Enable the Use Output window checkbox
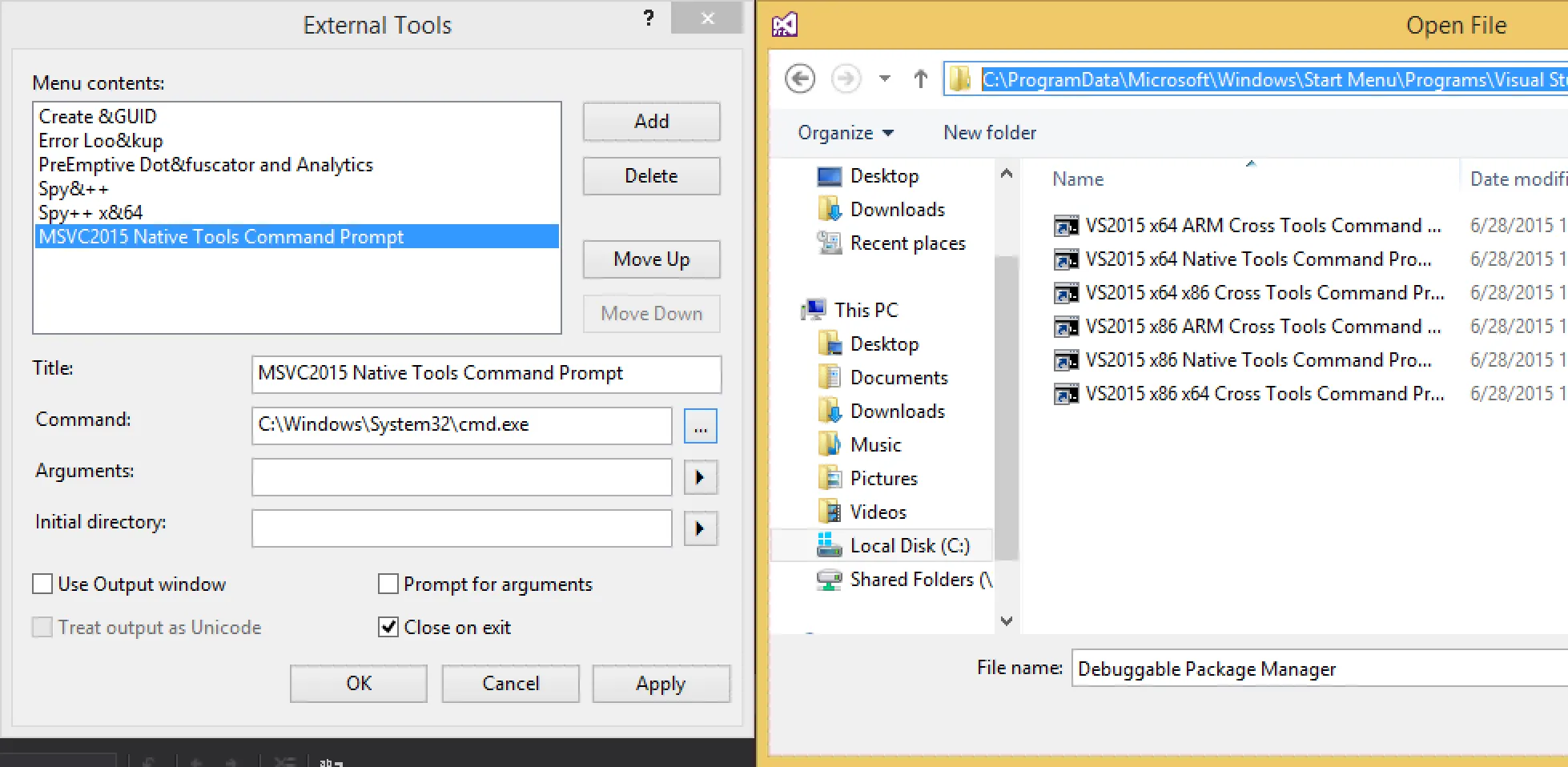The width and height of the screenshot is (1568, 767). point(42,584)
